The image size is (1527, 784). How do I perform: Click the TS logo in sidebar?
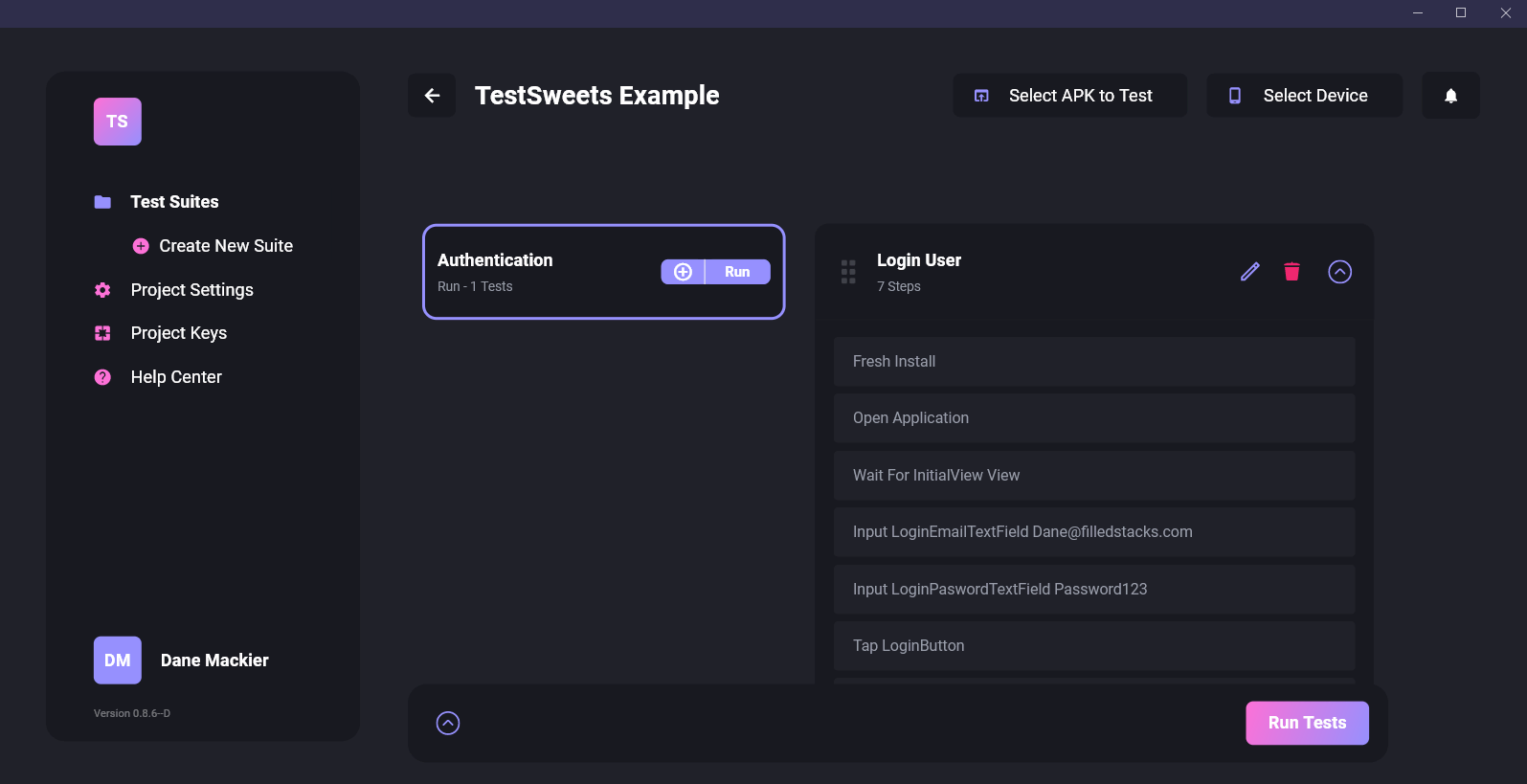118,122
